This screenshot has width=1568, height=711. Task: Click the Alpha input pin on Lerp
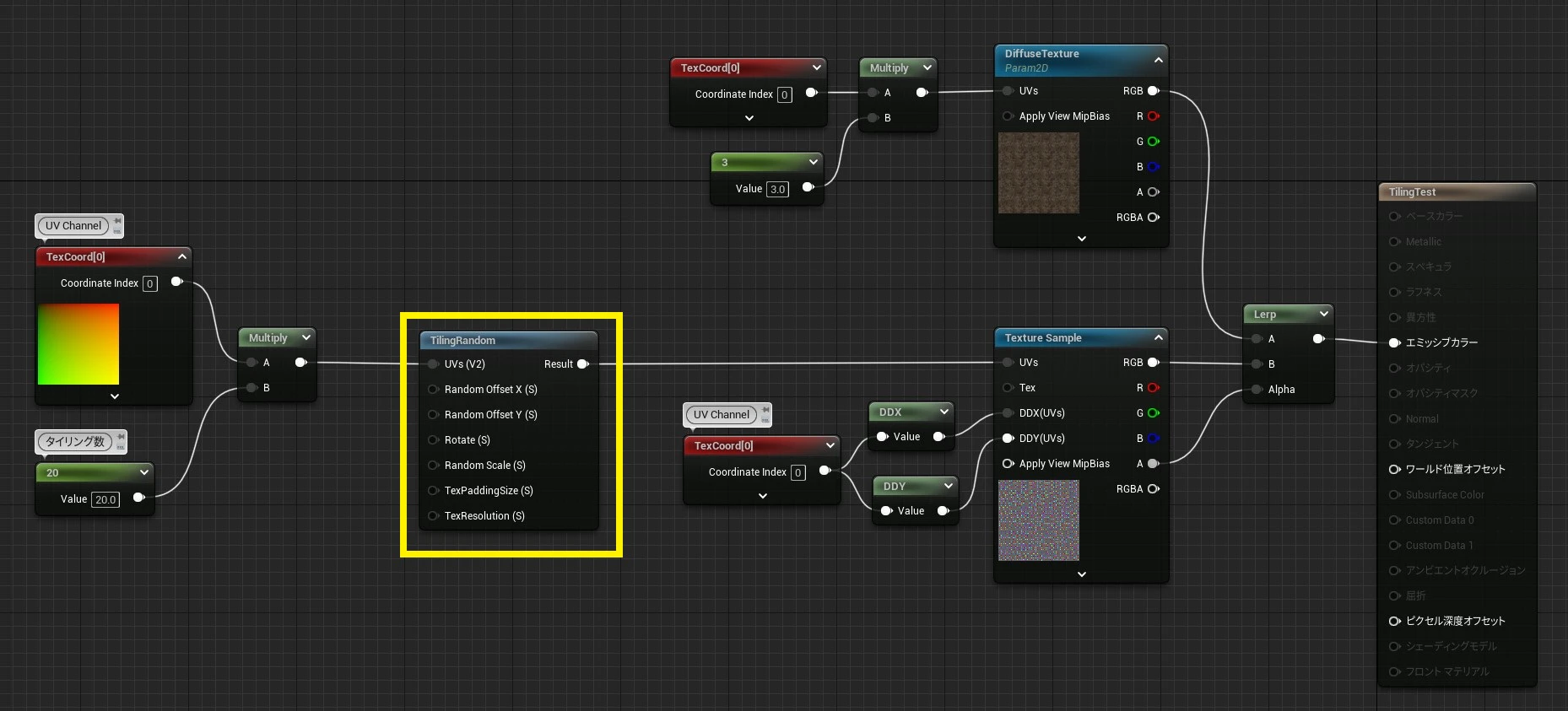[x=1257, y=390]
